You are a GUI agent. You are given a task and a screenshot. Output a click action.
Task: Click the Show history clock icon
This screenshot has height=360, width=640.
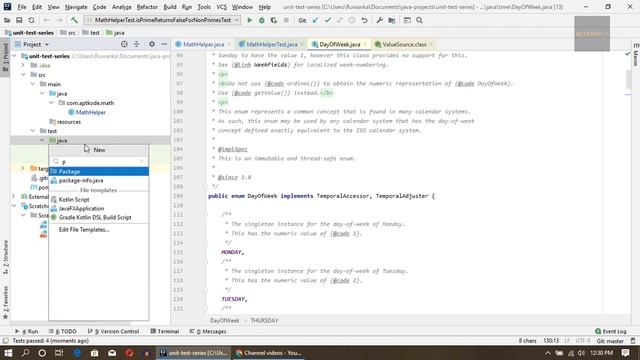352,20
